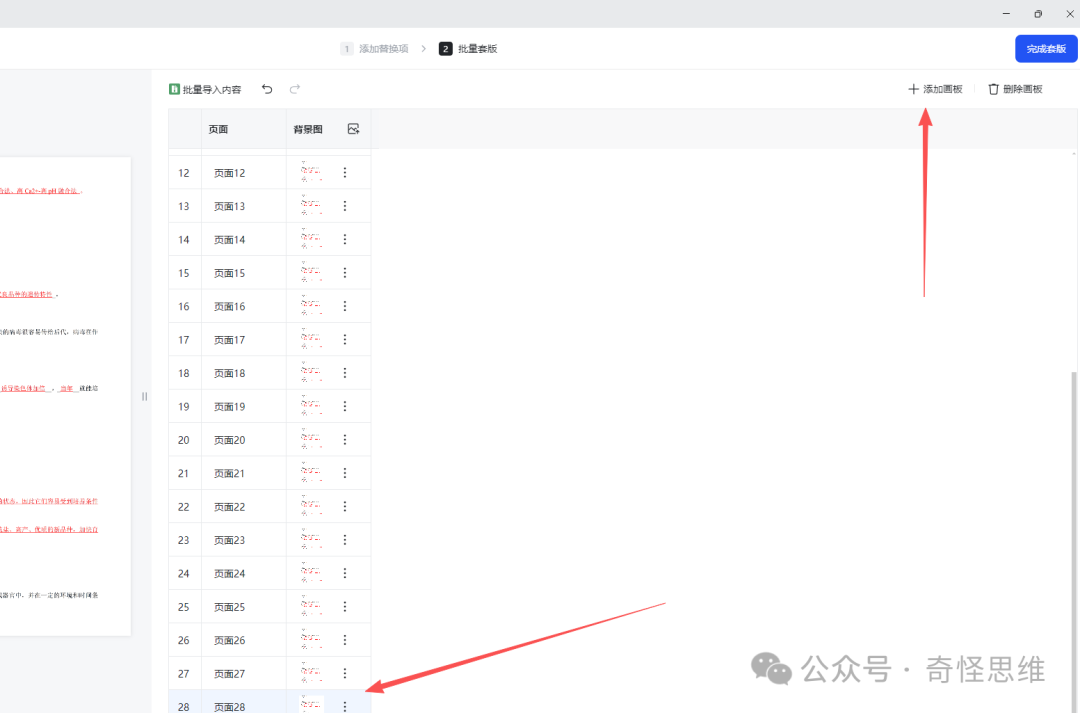This screenshot has width=1080, height=713.
Task: Click the background image replace icon in header
Action: pos(353,129)
